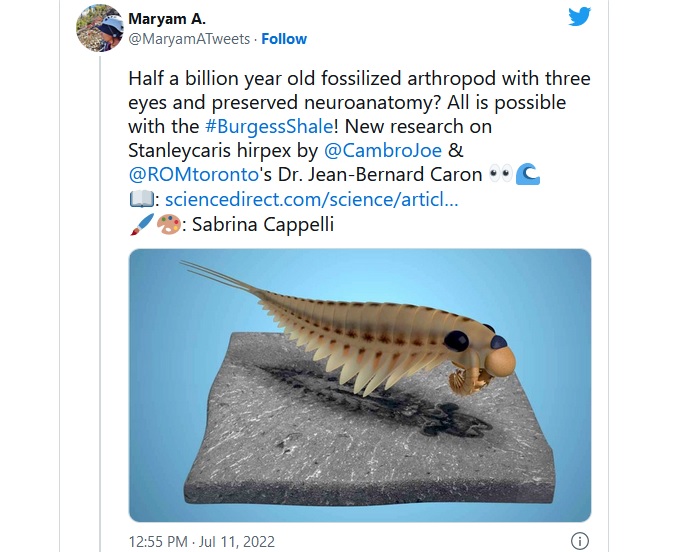Screen dimensions: 679x552
Task: Click the Maryam A. display name
Action: pos(167,19)
